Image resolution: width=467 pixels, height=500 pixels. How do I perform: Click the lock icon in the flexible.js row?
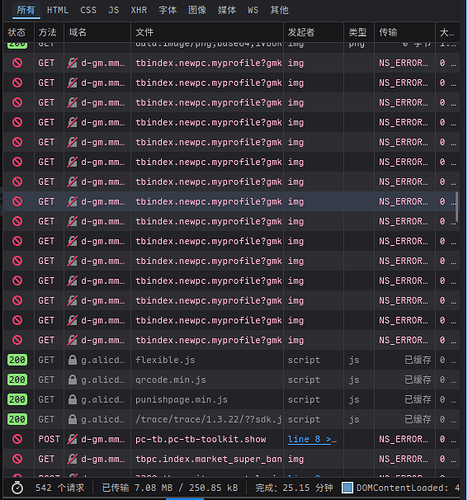coord(72,360)
